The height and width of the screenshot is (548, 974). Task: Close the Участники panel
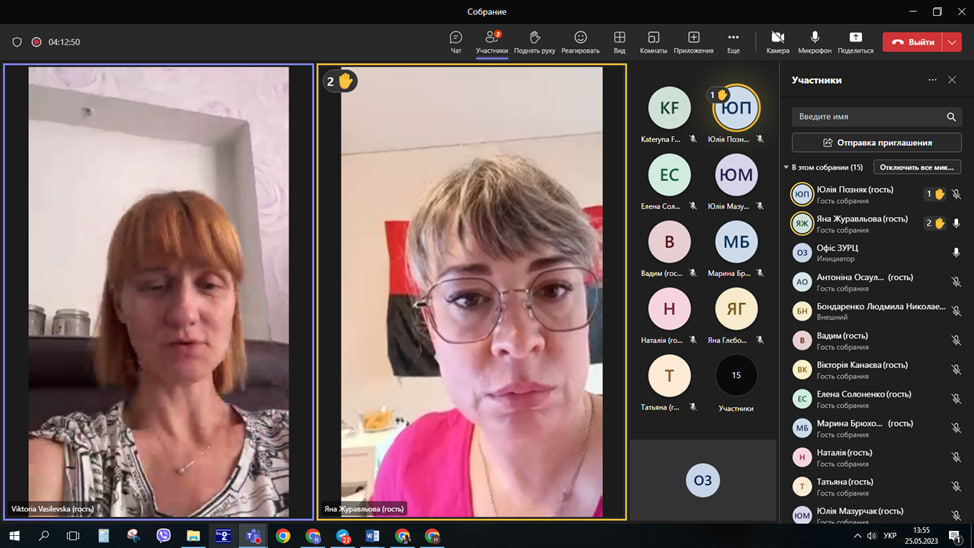pyautogui.click(x=952, y=80)
